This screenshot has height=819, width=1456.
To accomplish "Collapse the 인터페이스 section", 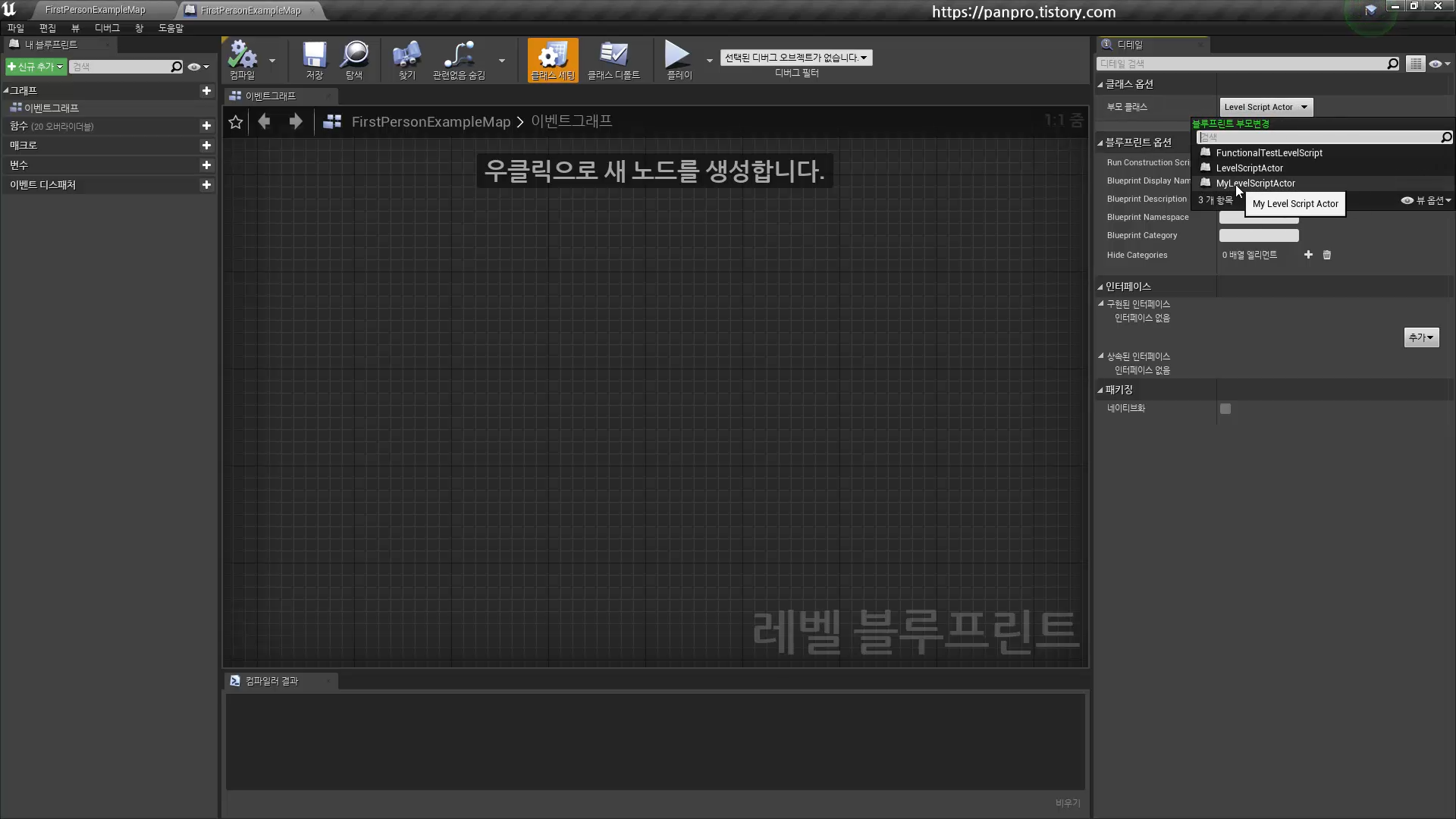I will (x=1100, y=287).
